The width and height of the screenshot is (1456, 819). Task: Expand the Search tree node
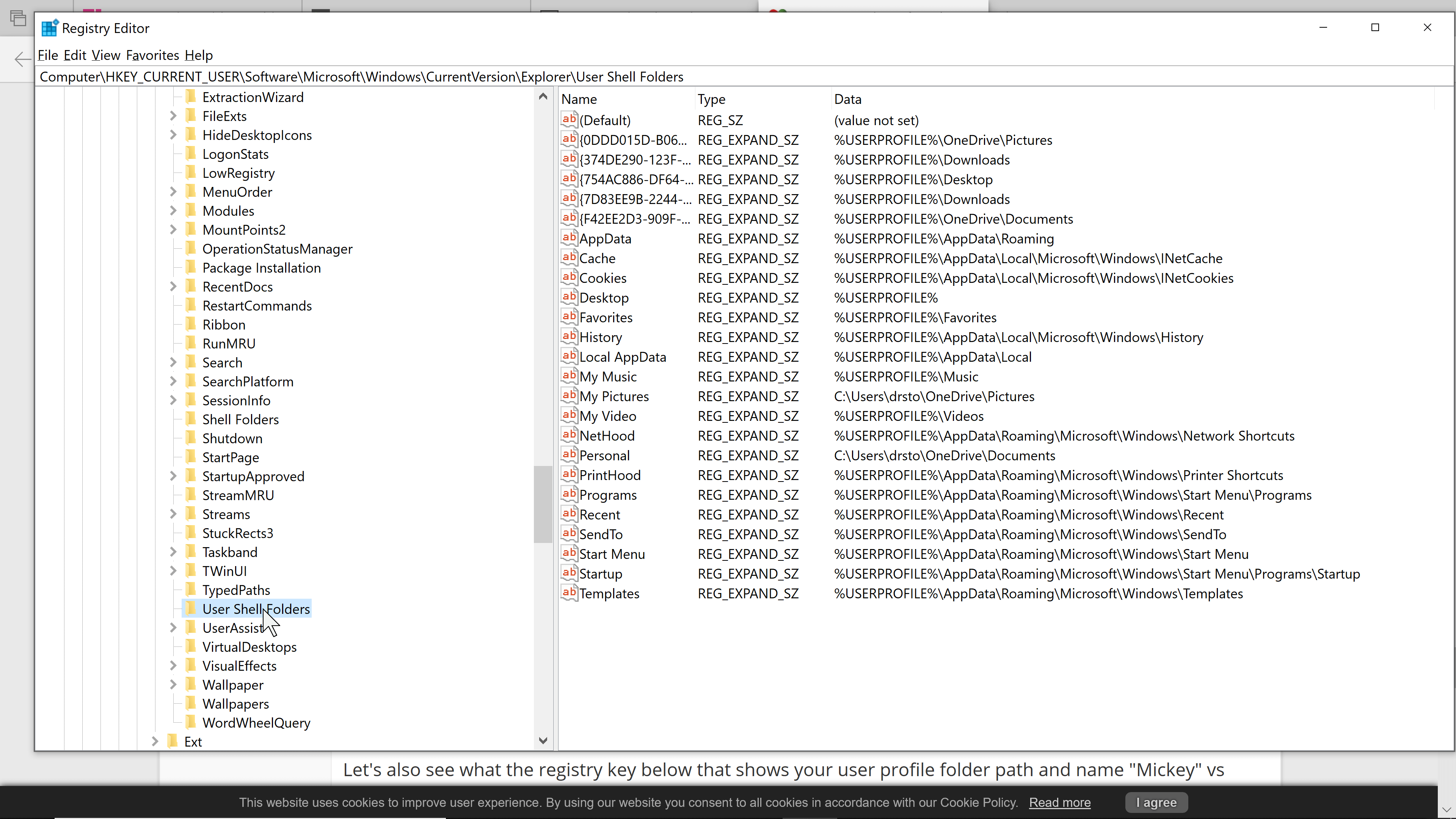173,362
